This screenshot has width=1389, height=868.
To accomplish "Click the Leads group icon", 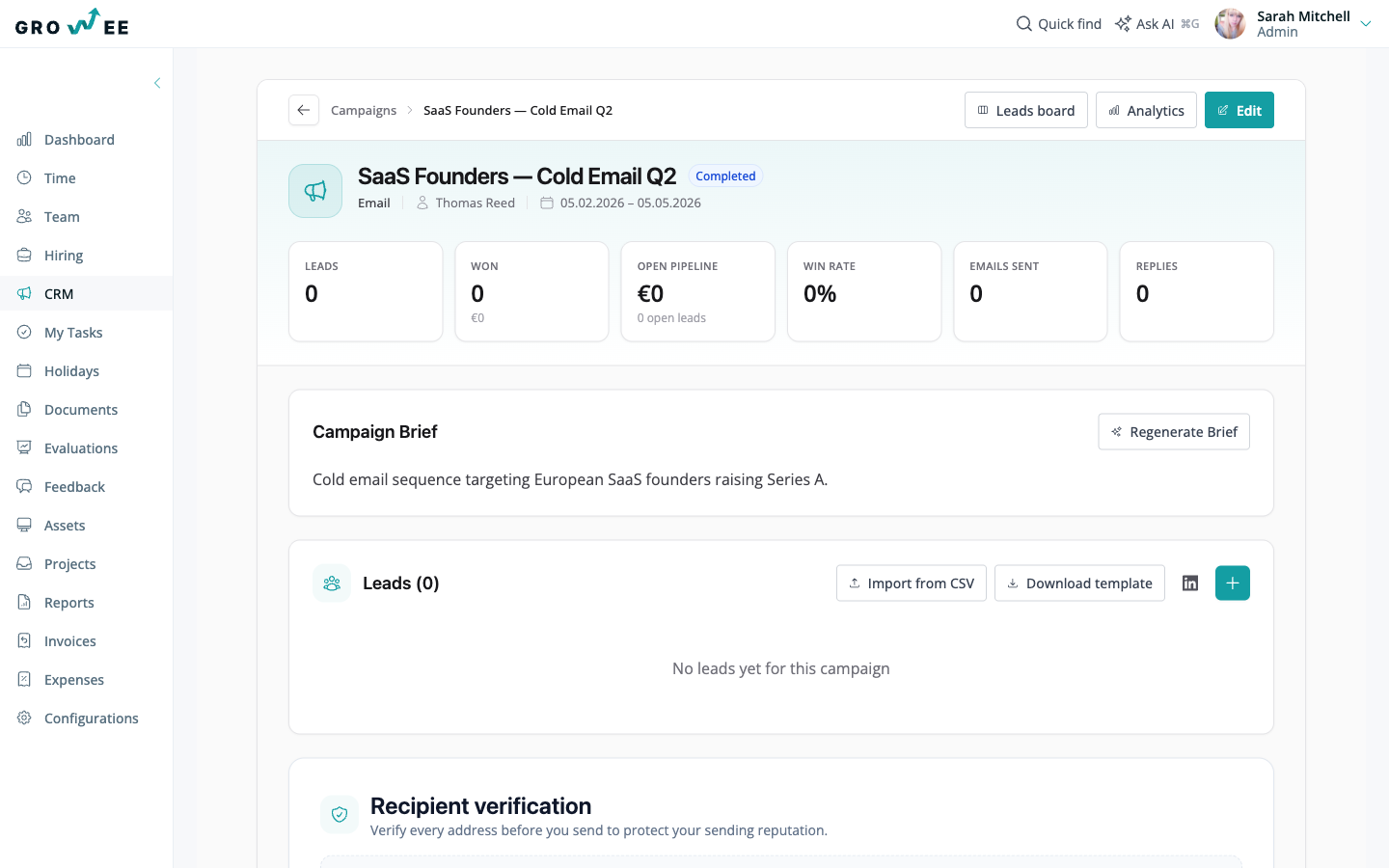I will [x=332, y=583].
